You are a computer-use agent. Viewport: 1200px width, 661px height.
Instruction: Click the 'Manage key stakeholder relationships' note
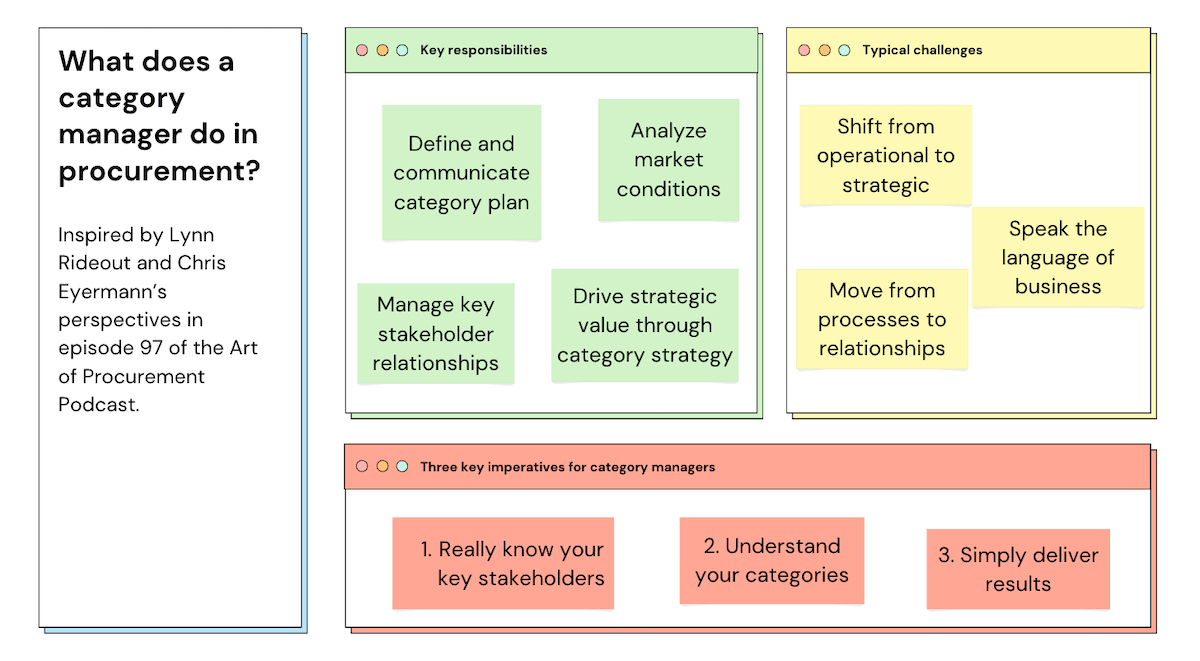pos(435,334)
